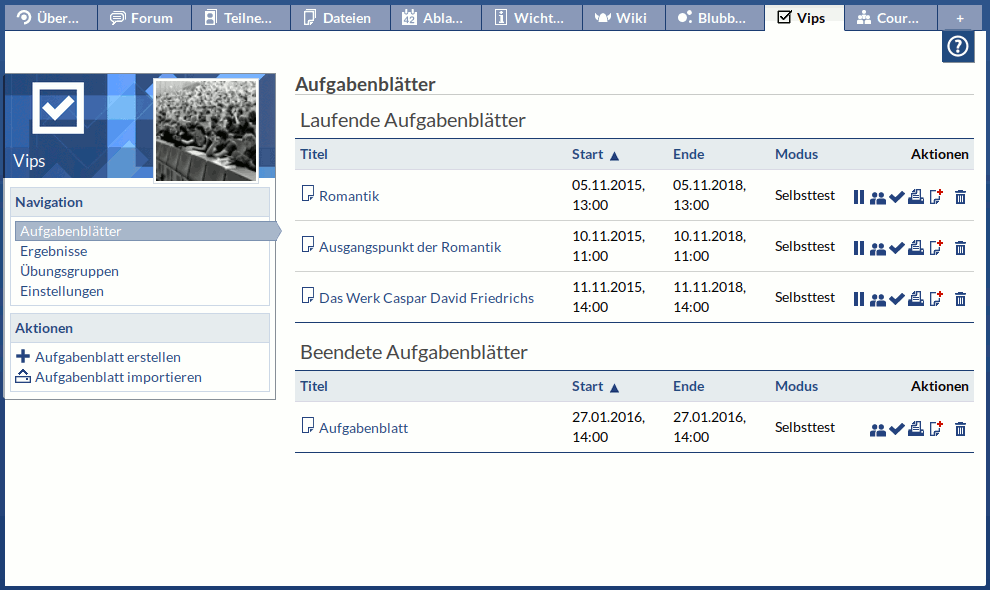The image size is (990, 590).
Task: Print the Romantik worksheet
Action: pos(915,197)
